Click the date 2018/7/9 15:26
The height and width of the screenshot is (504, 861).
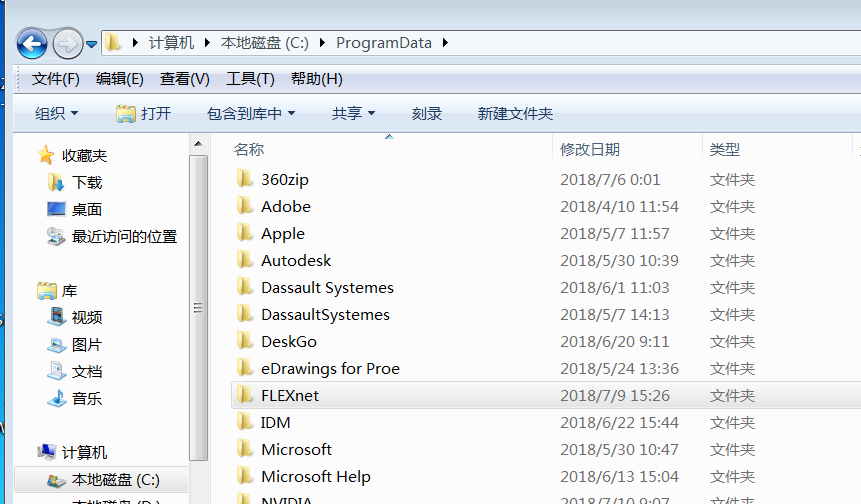click(x=615, y=396)
